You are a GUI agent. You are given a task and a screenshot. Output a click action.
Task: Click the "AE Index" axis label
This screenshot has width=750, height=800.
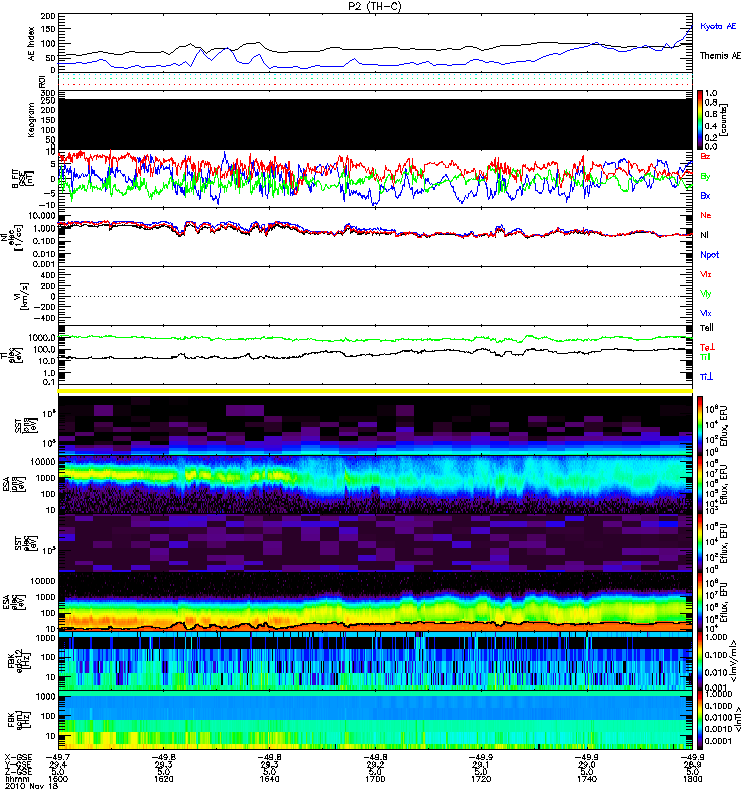[x=32, y=44]
